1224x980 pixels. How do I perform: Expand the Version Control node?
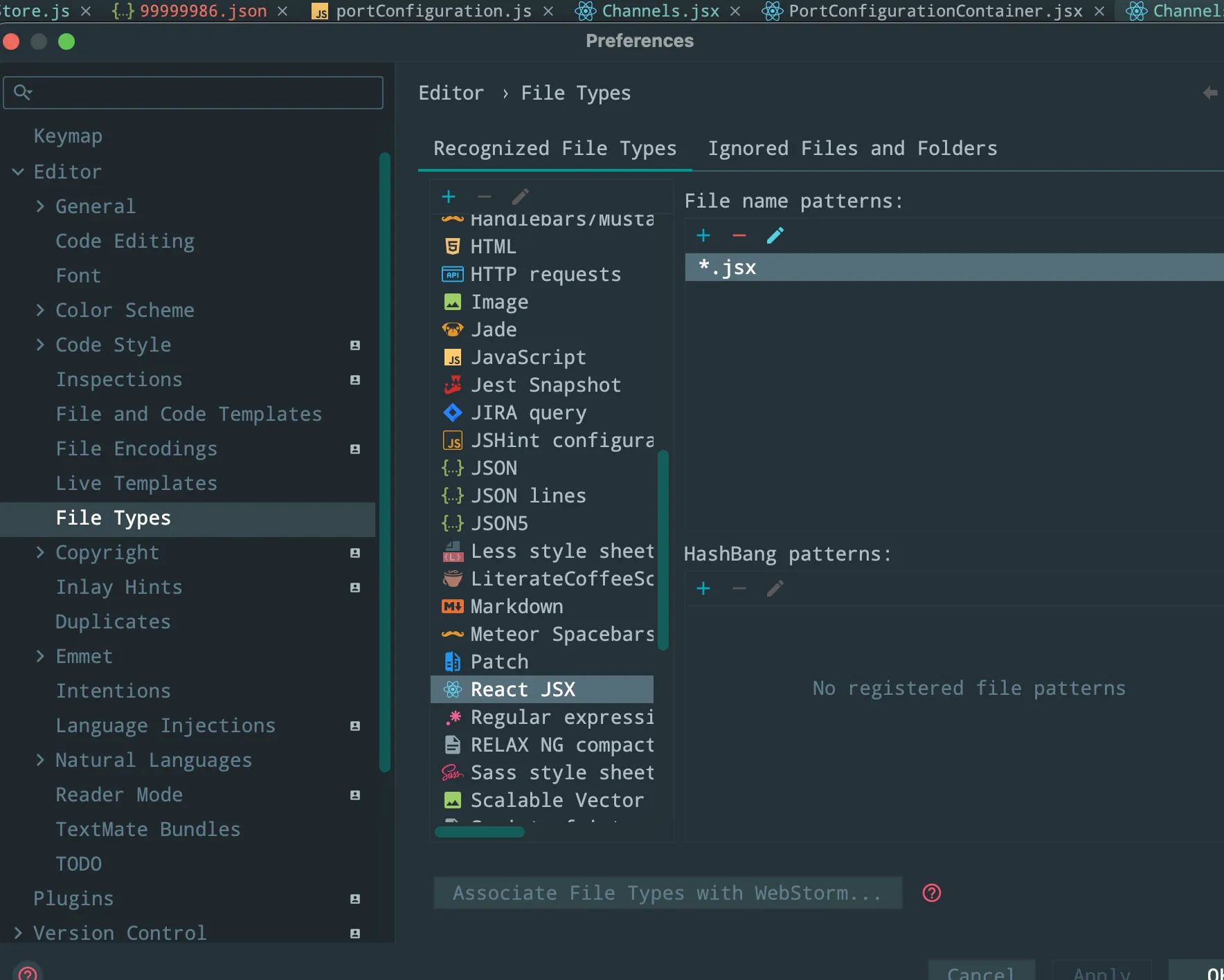pyautogui.click(x=18, y=933)
